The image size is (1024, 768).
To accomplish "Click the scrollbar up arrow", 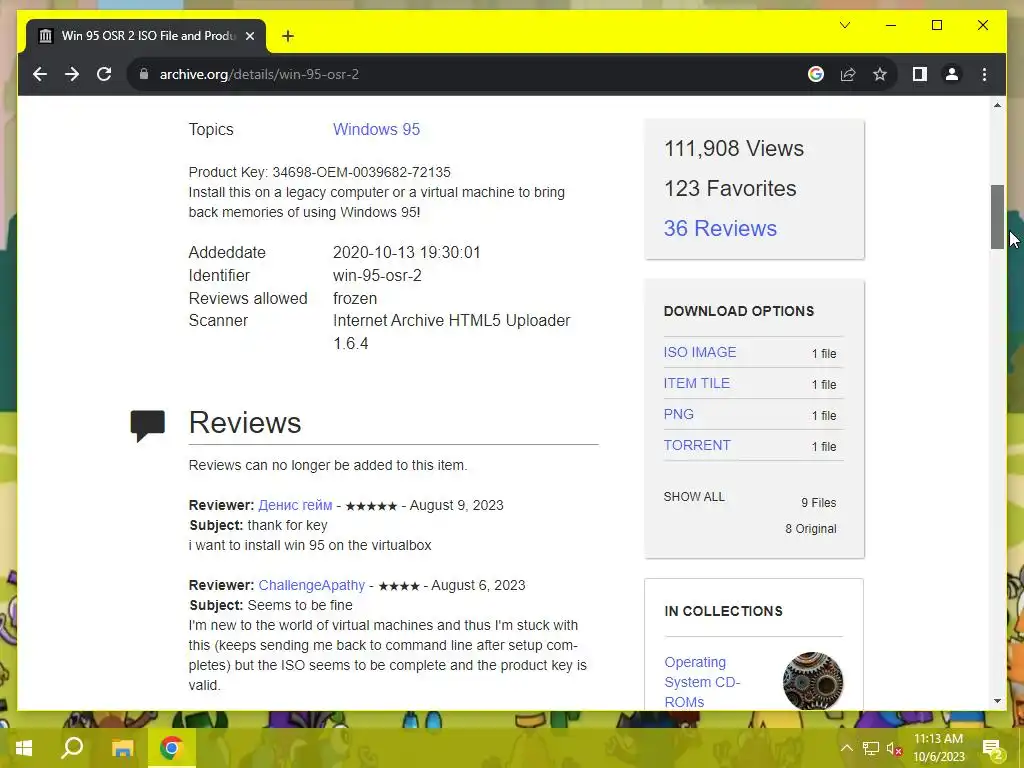I will [x=997, y=105].
